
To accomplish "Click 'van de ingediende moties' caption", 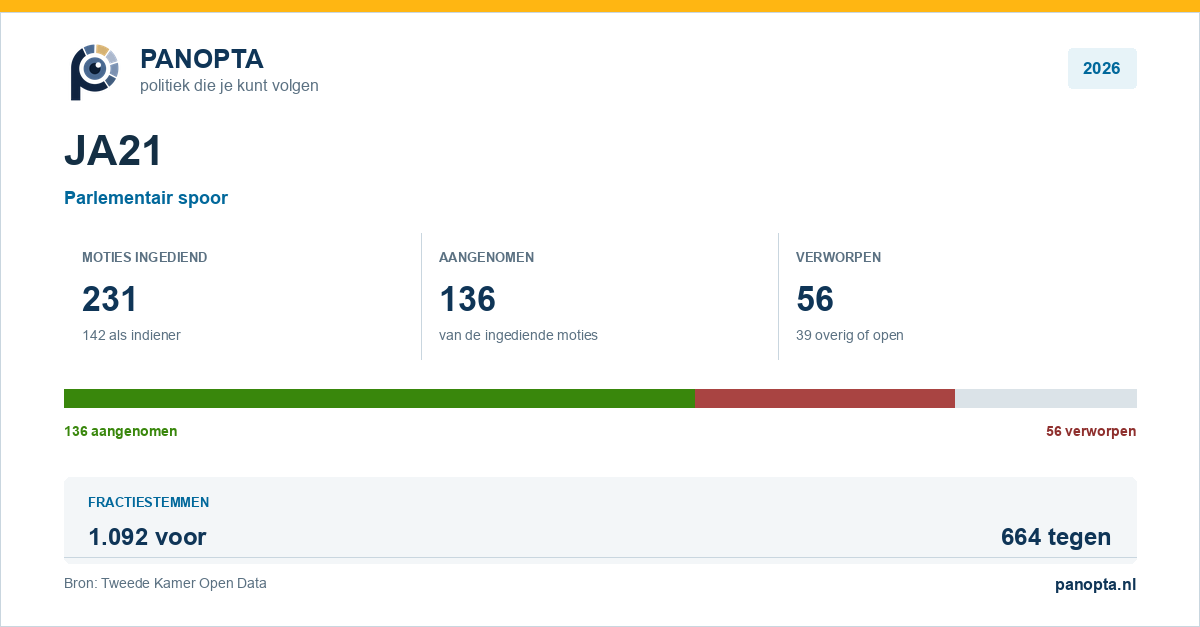I will 518,335.
